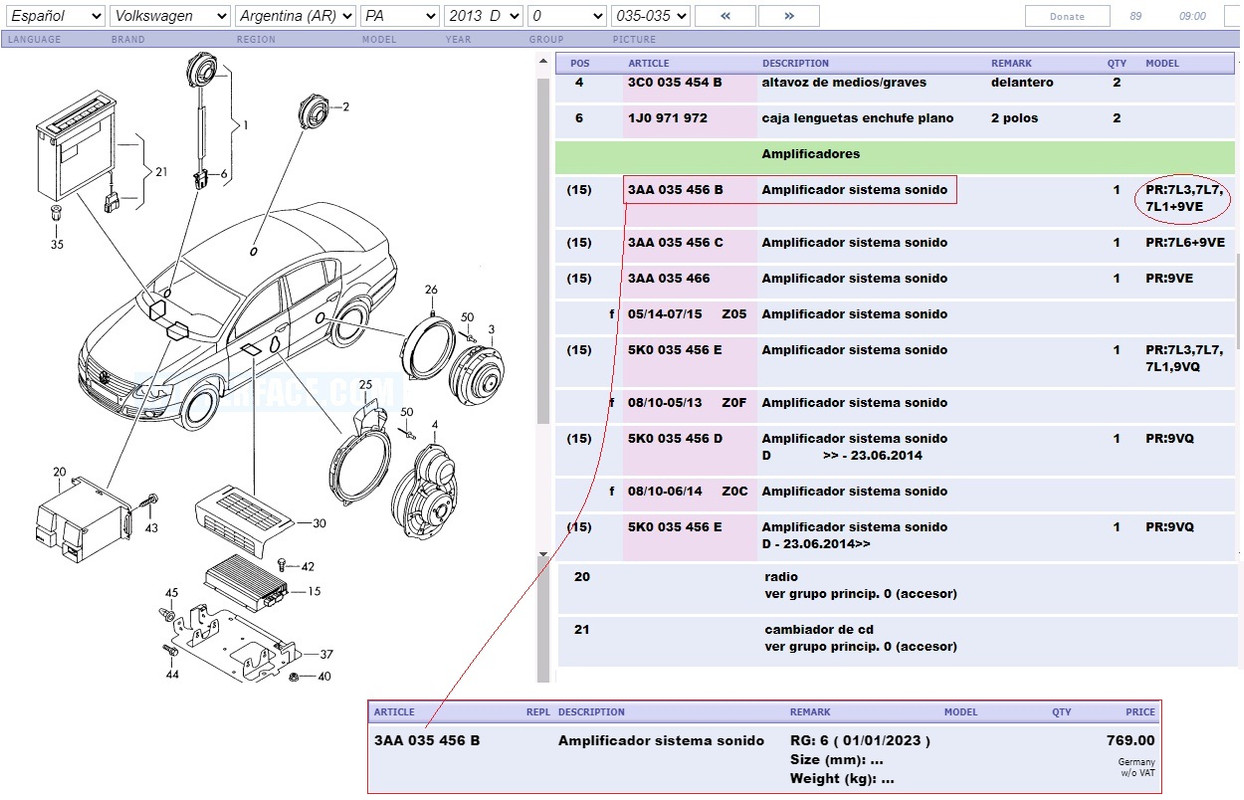This screenshot has width=1244, height=800.
Task: Select 3AA 035 456 B in parts list
Action: (x=676, y=189)
